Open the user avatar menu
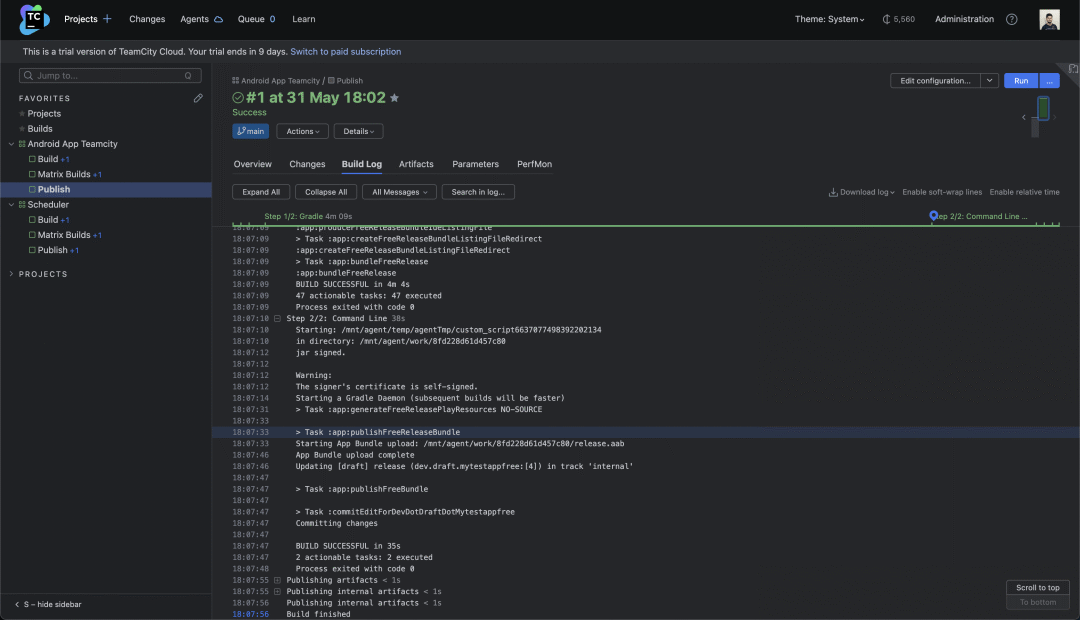Viewport: 1080px width, 620px height. [1049, 19]
